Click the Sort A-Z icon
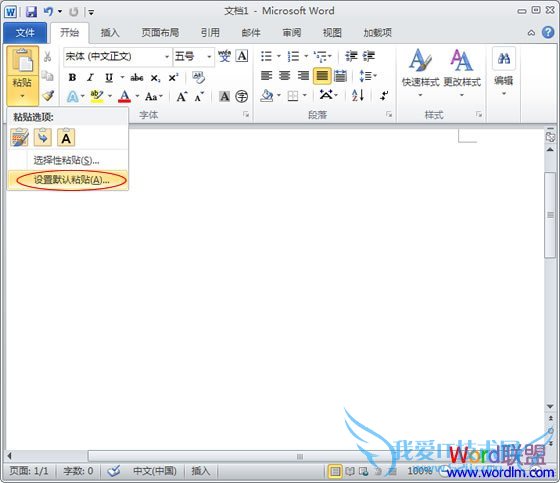This screenshot has width=560, height=483. coord(358,95)
